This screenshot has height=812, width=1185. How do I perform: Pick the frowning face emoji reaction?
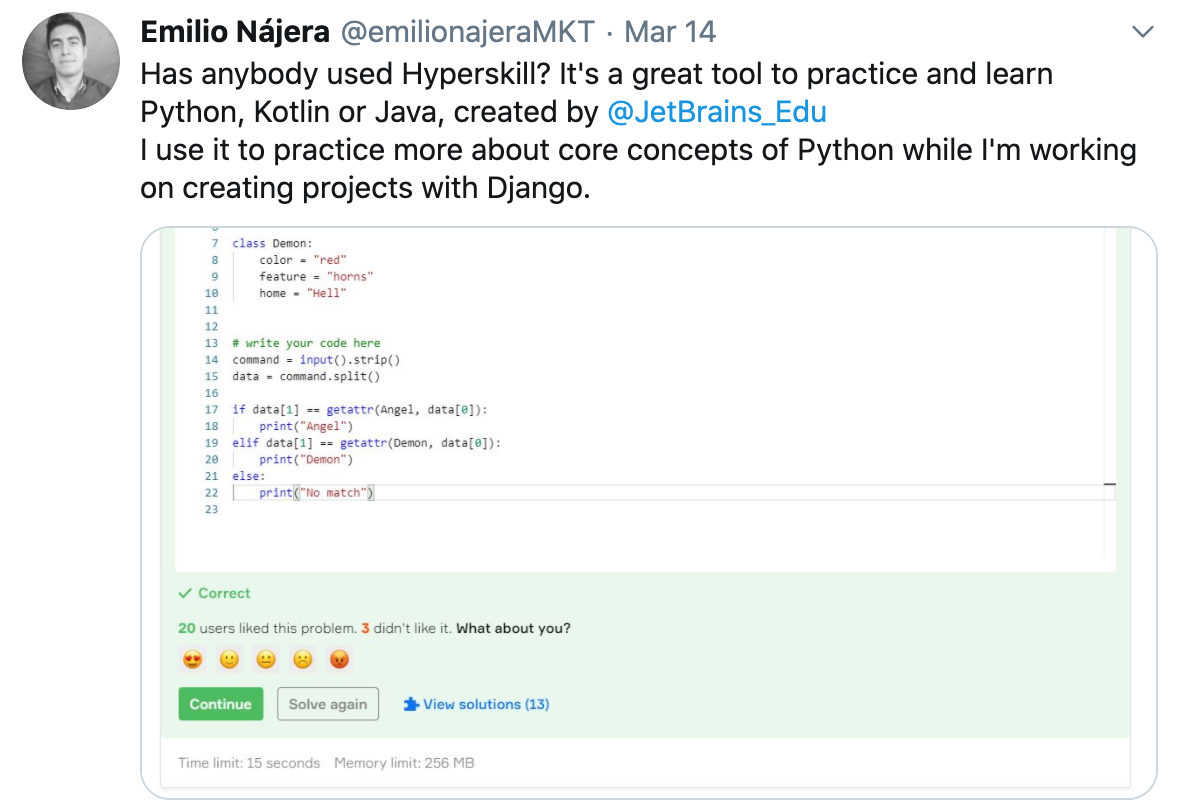point(302,660)
